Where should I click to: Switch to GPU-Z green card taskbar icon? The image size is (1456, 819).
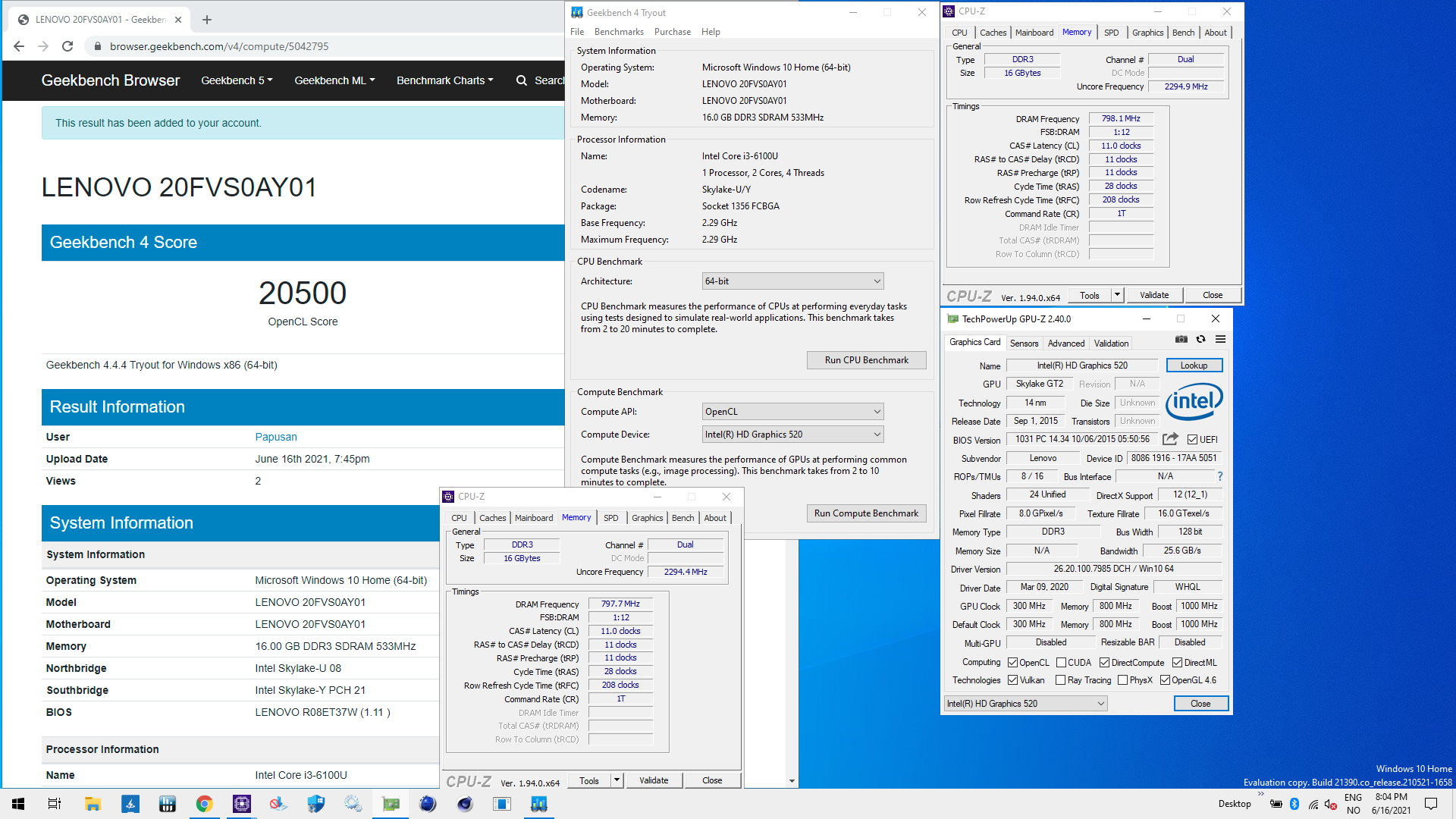(391, 804)
